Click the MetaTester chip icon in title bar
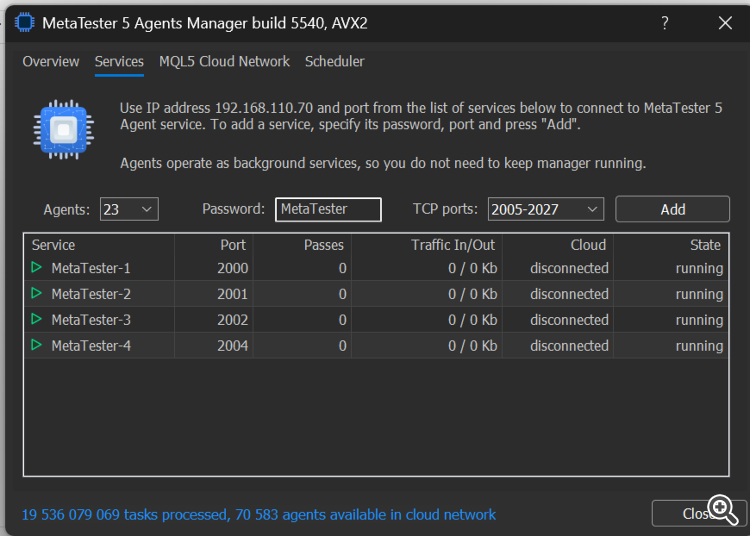 (x=24, y=22)
